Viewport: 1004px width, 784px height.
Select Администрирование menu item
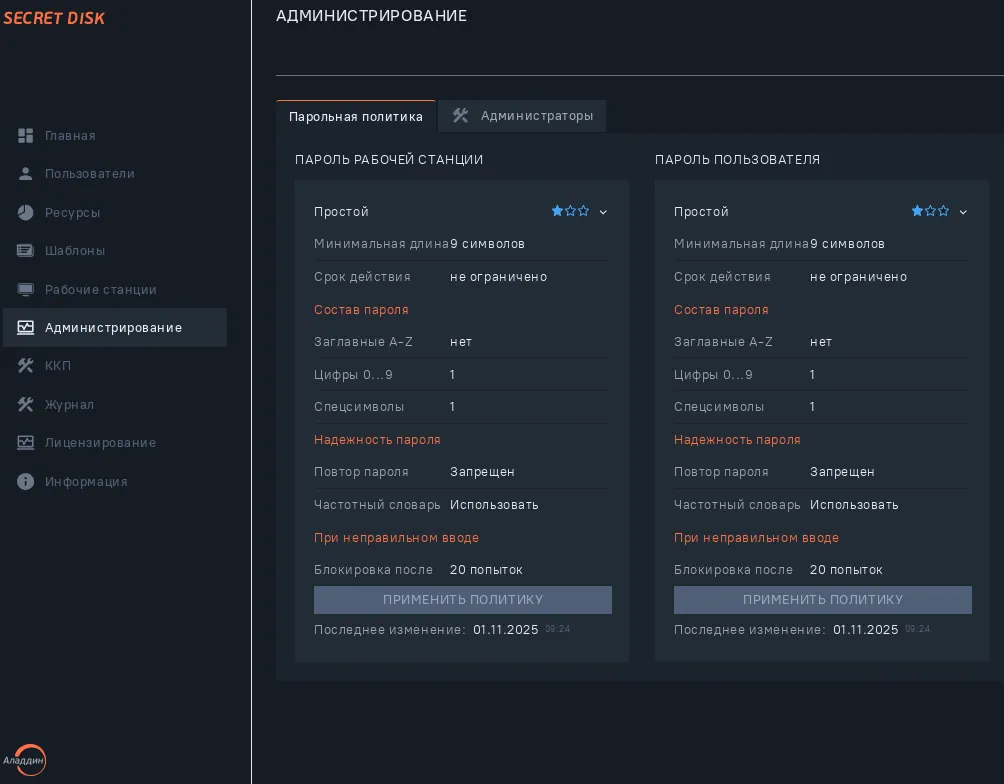coord(115,327)
